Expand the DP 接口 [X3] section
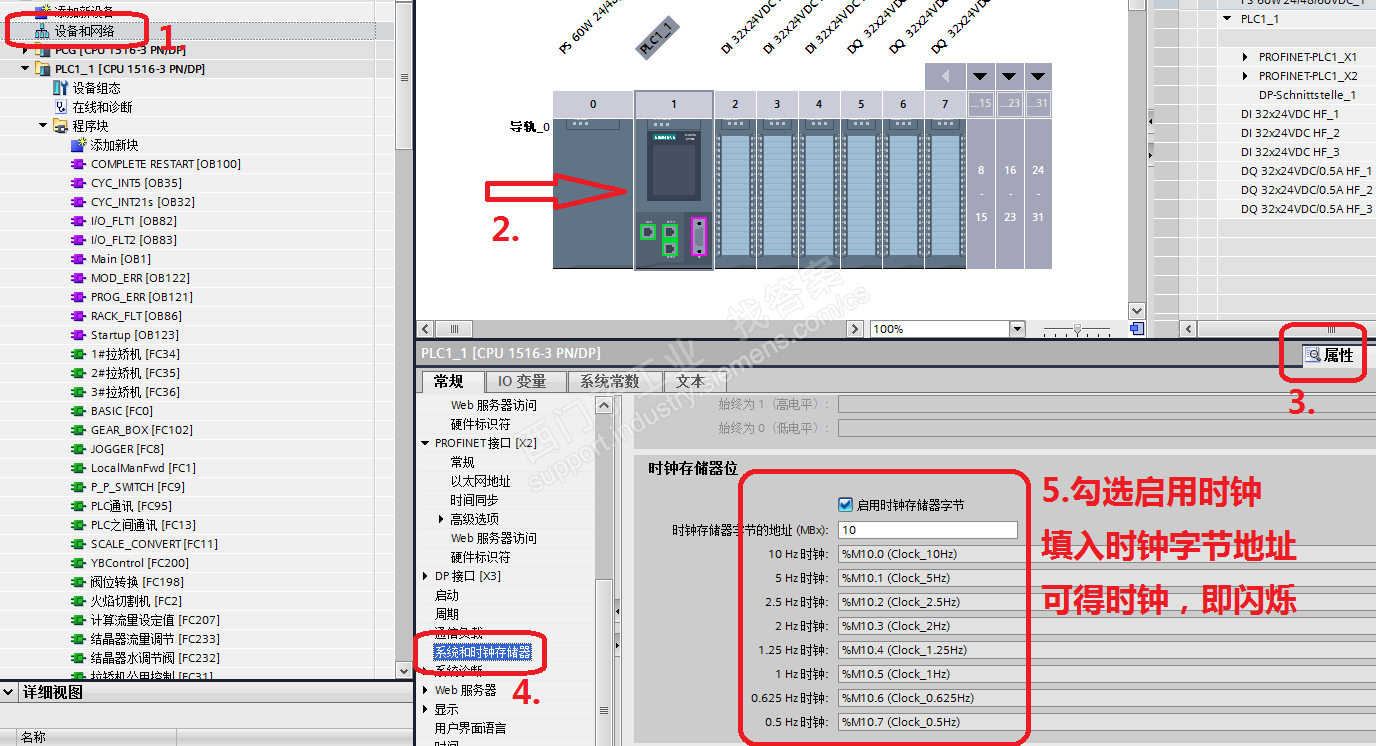 (x=426, y=576)
